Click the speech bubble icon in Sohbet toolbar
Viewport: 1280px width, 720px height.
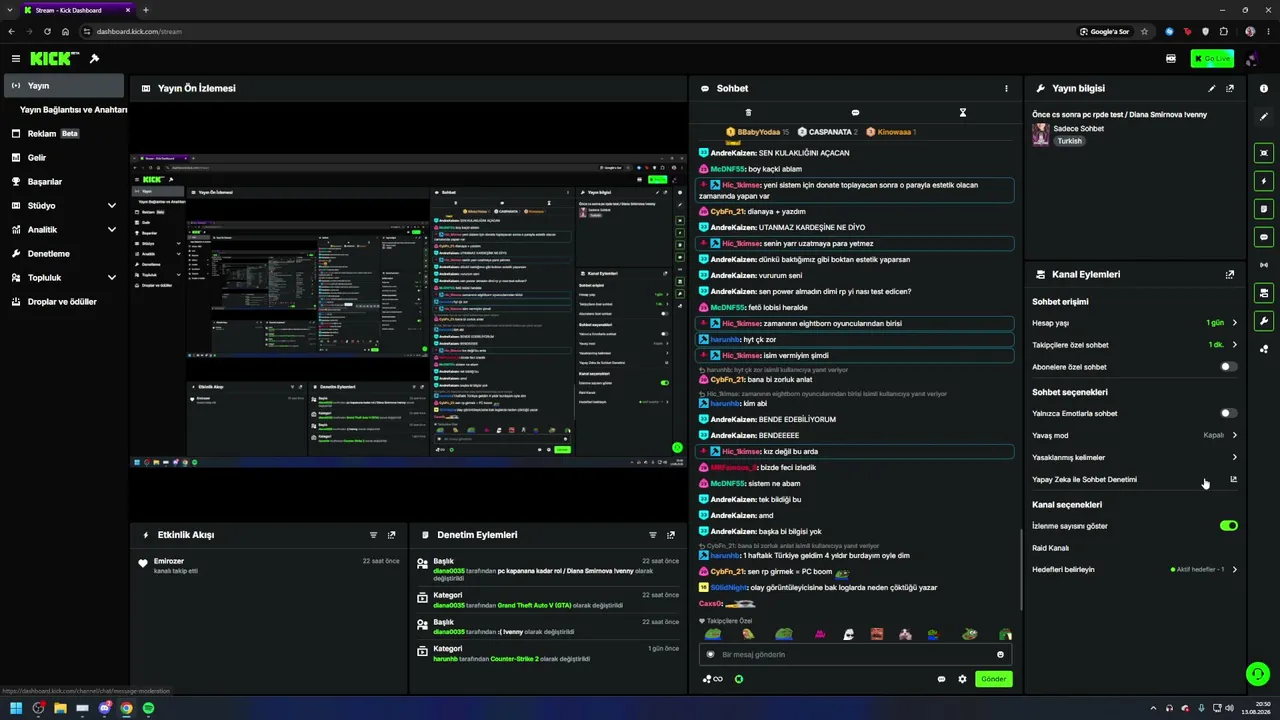pos(855,112)
